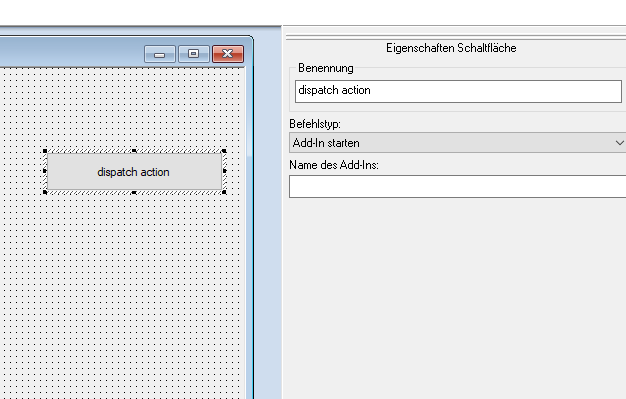This screenshot has height=399, width=626.
Task: Click the bottom-left selection handle of the button
Action: point(45,192)
